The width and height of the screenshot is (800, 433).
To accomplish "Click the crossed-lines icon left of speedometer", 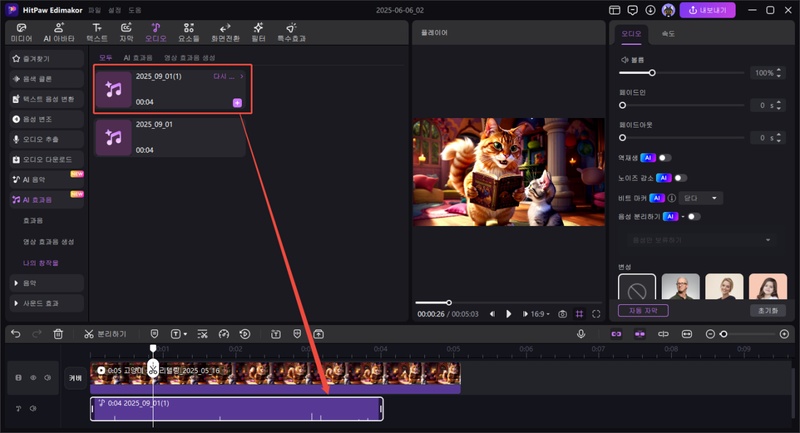I will point(203,334).
